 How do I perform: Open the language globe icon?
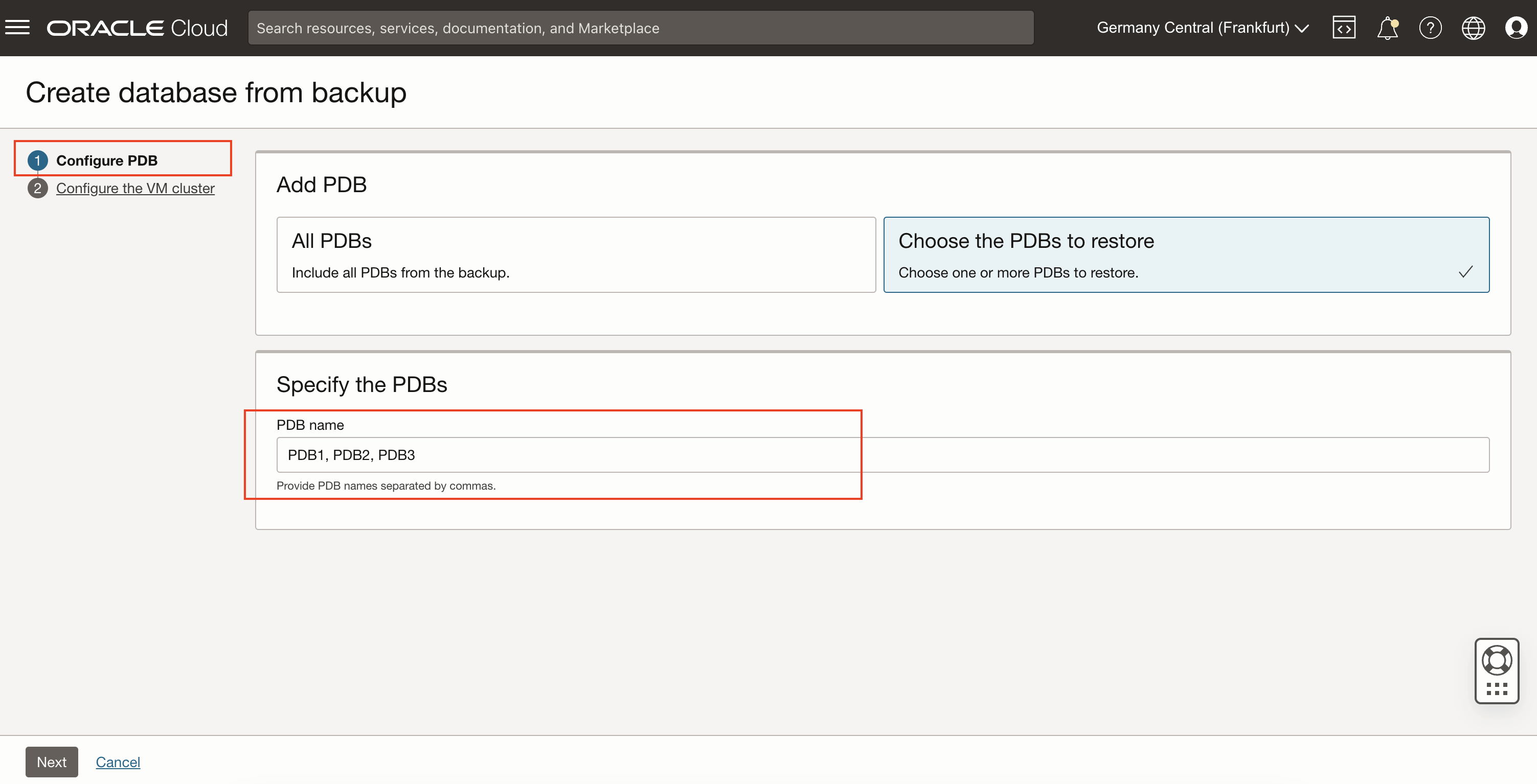1473,28
